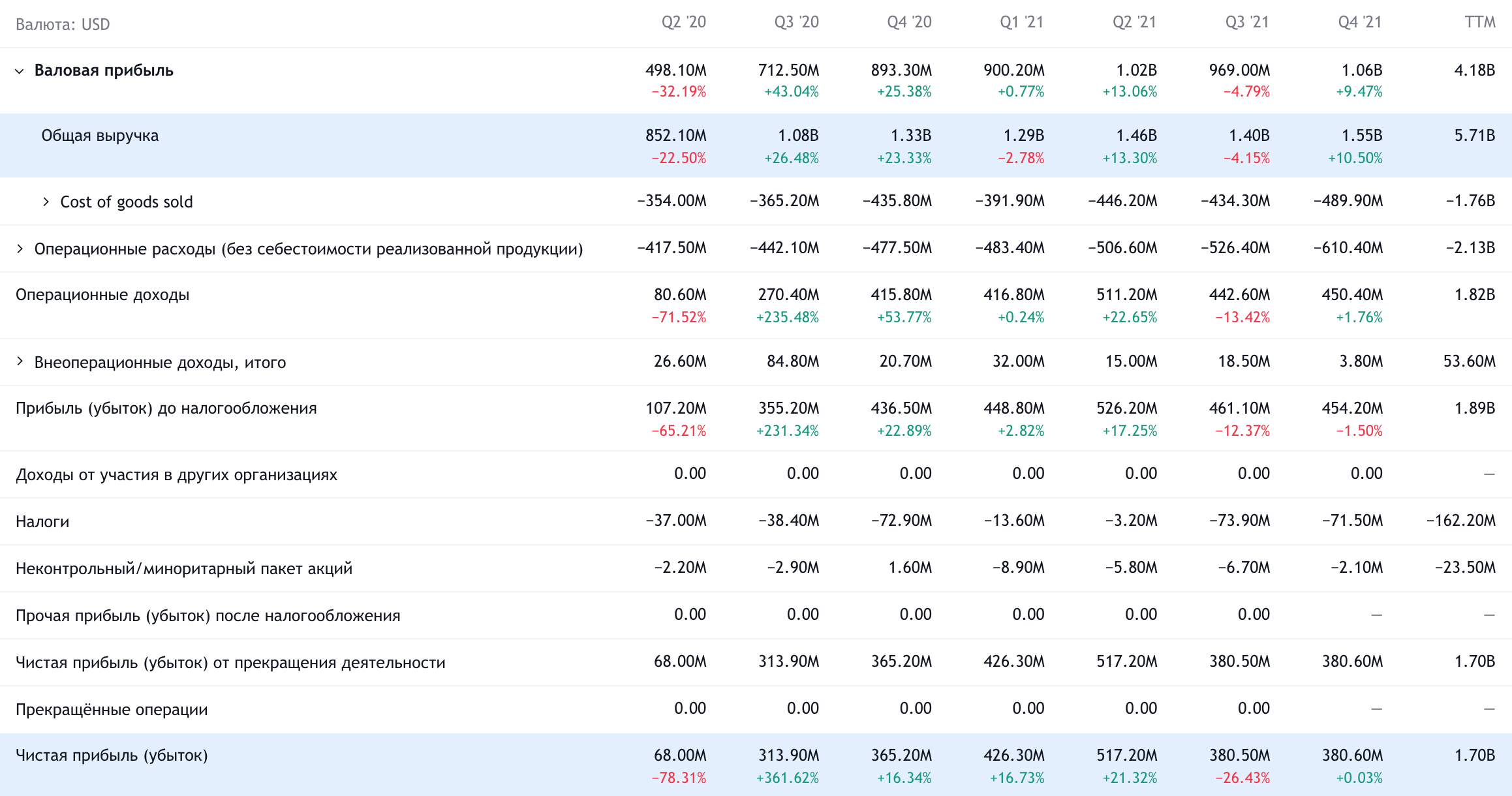Screen dimensions: 1512x796
Task: Click Прибыль (убыток) до налогообложения label
Action: coord(166,408)
